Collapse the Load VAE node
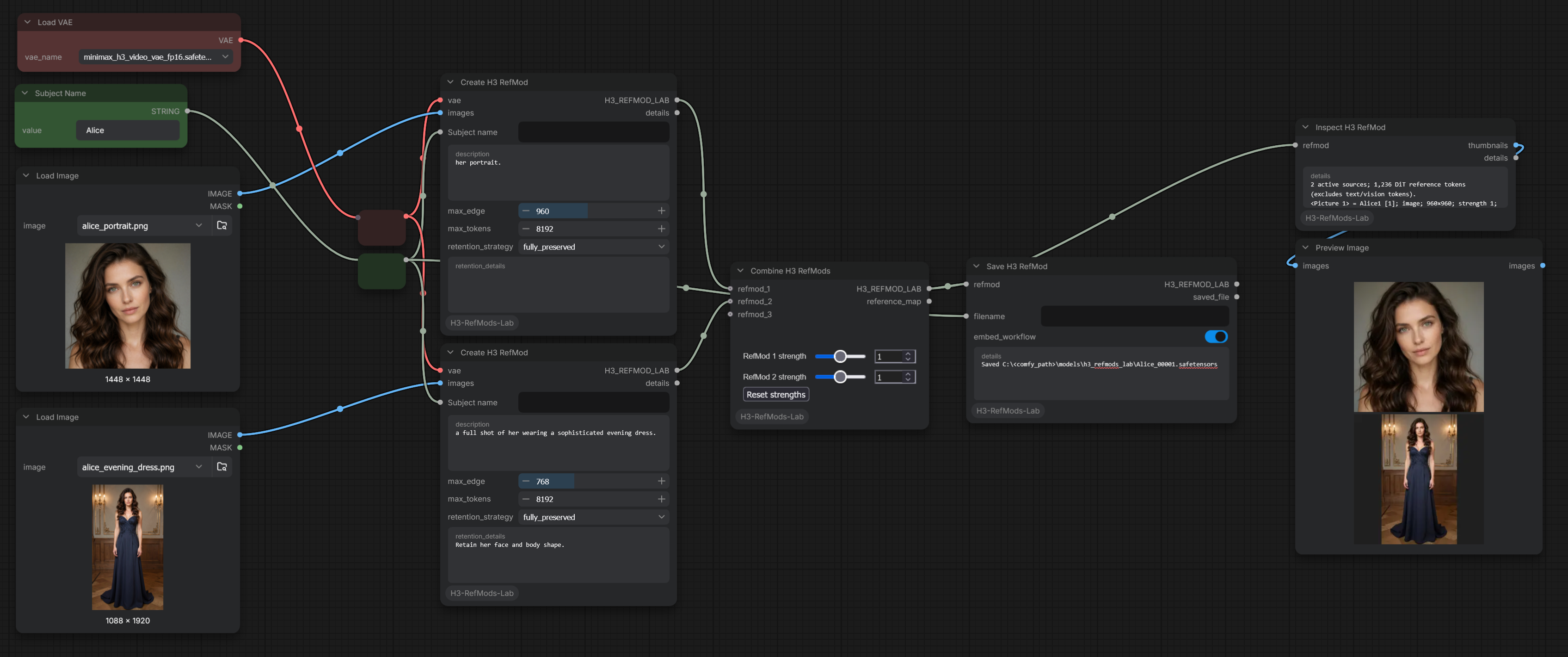The width and height of the screenshot is (1568, 657). click(27, 22)
